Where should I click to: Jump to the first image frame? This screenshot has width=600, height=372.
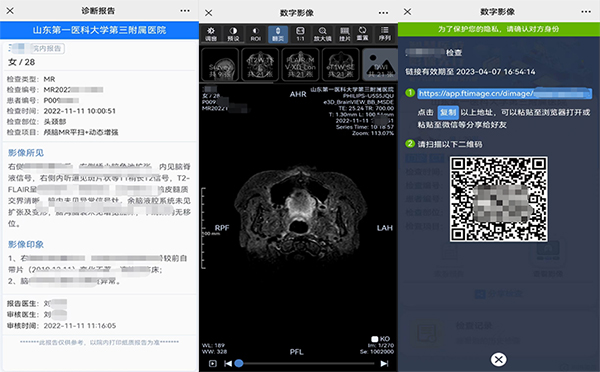point(228,363)
